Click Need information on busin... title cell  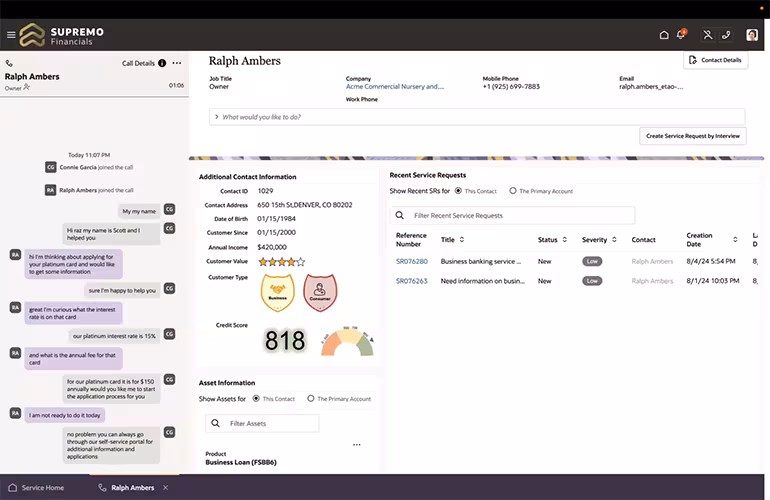click(x=483, y=281)
